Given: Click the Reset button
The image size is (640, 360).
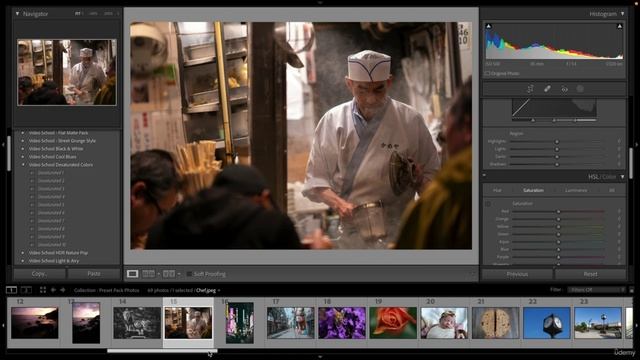Looking at the screenshot, I should click(x=590, y=274).
